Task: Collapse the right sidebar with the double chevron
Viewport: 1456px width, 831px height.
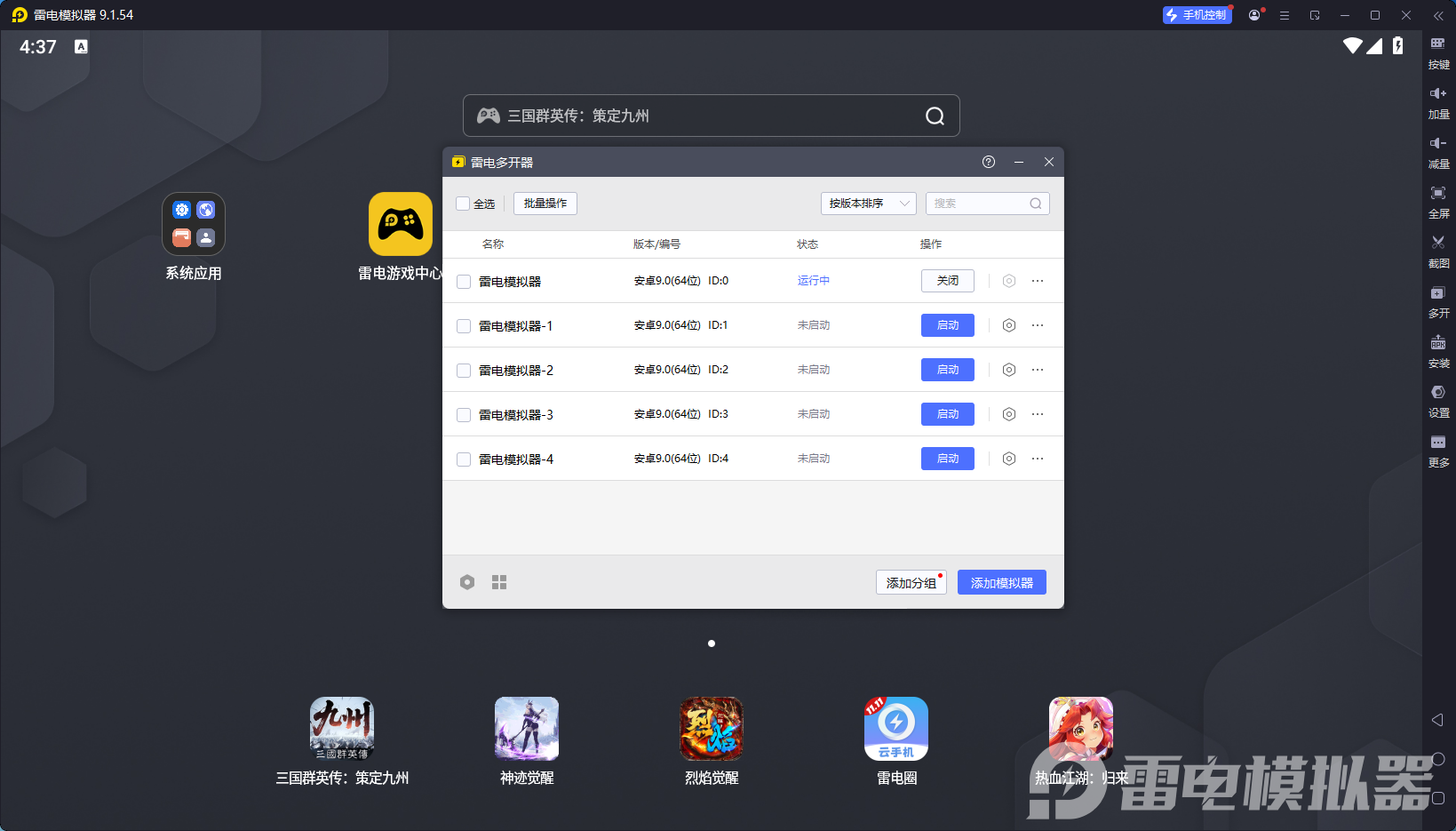Action: point(1438,15)
